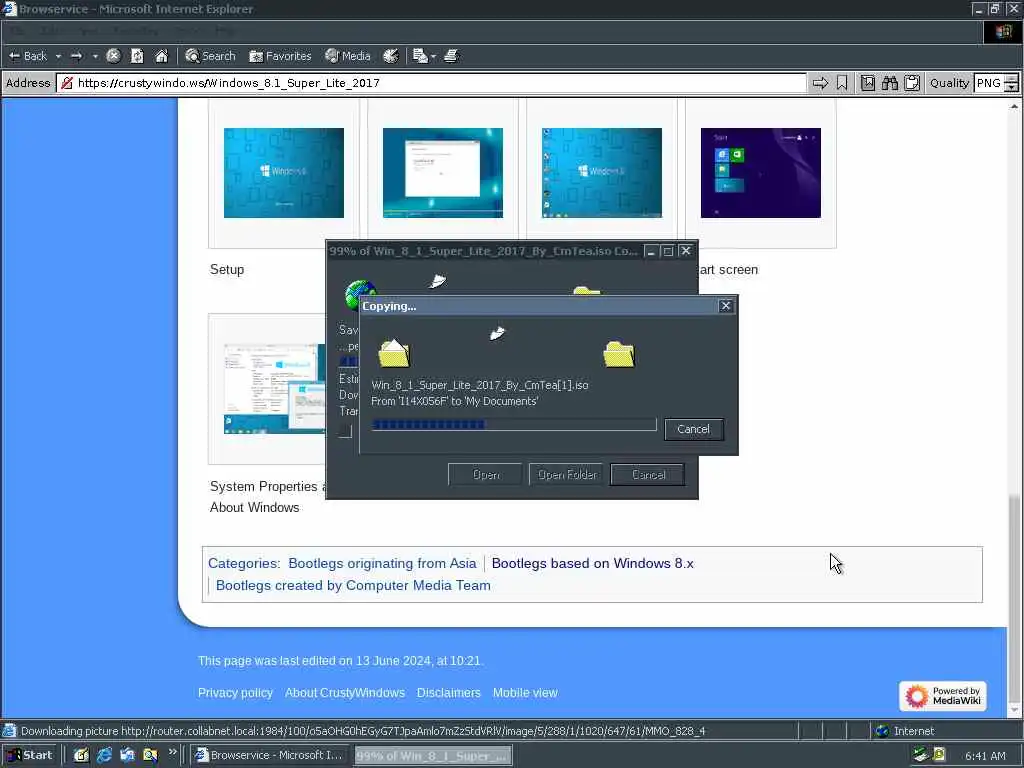
Task: Stop page loading with the Stop icon
Action: click(113, 56)
